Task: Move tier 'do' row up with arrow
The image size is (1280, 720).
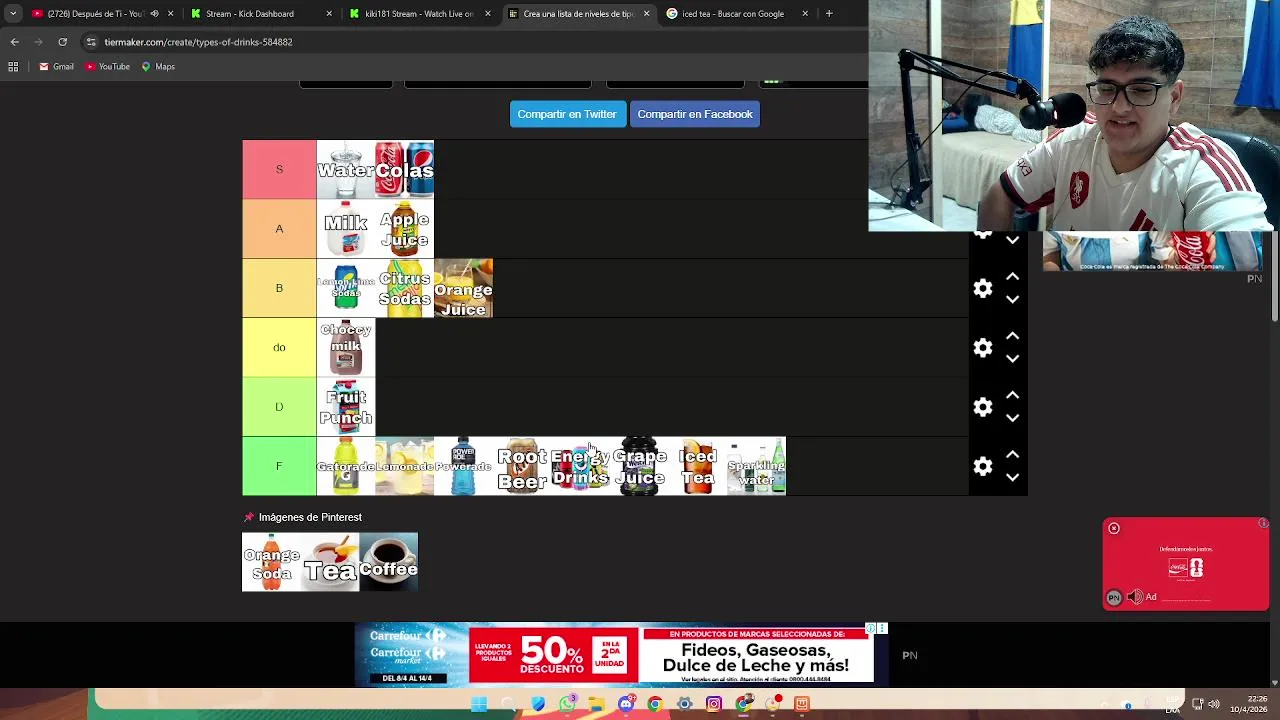Action: tap(1012, 335)
